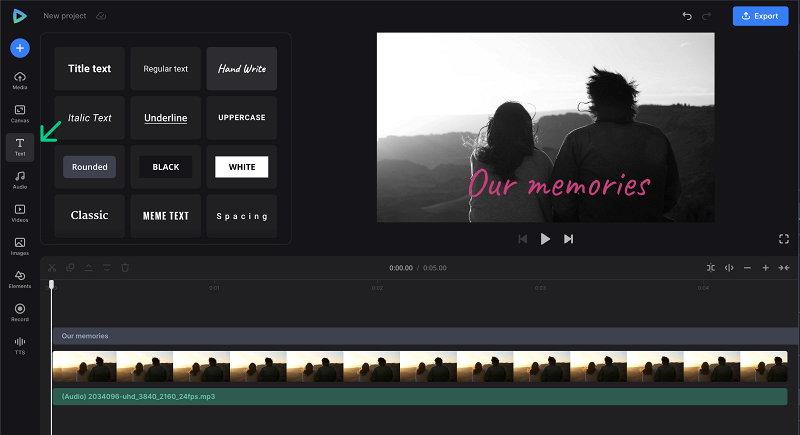Toggle timeline snapping icon
This screenshot has height=435, width=800.
(x=710, y=267)
